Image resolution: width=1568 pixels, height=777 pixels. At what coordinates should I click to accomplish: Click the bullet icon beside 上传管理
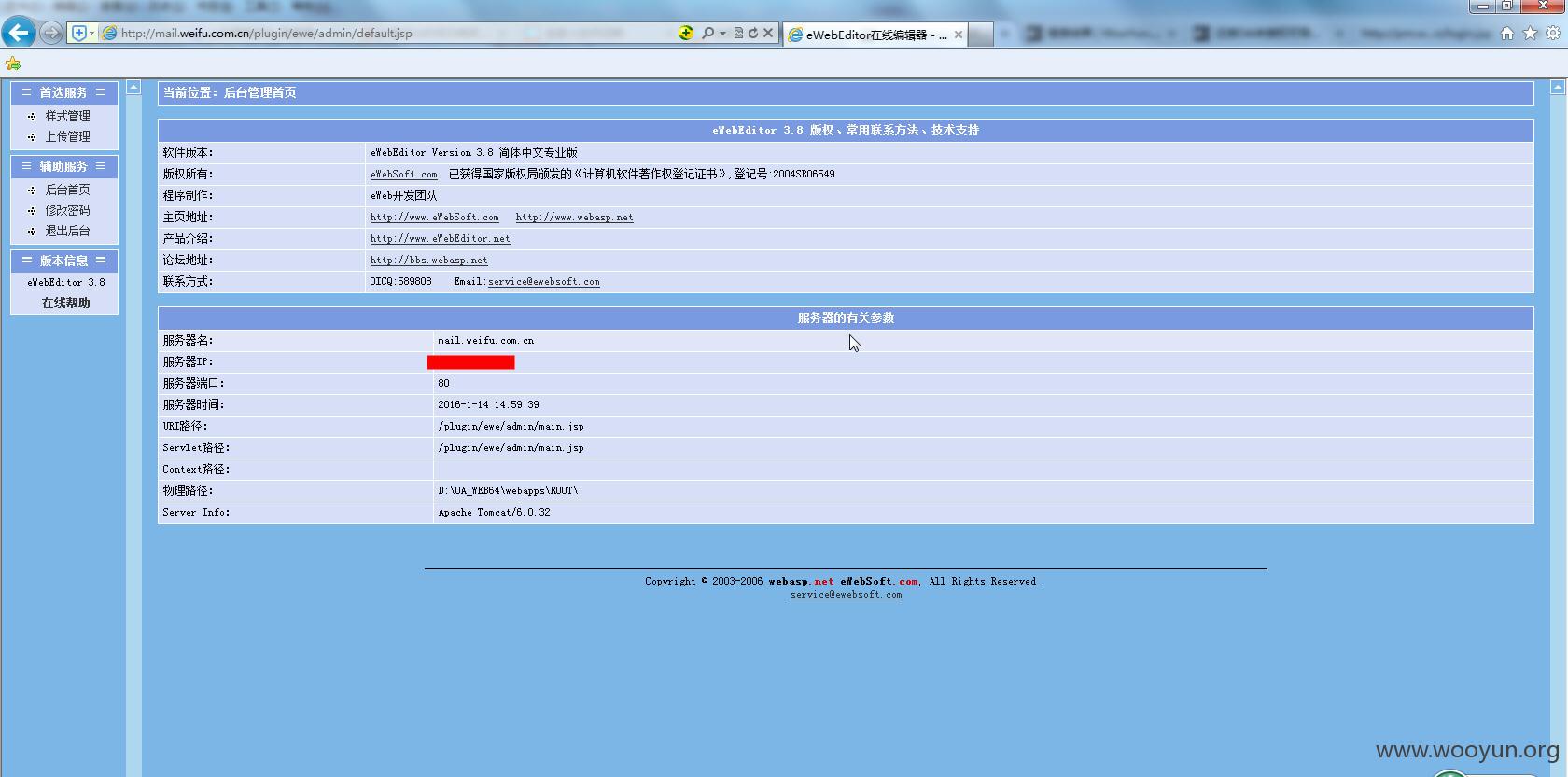click(32, 137)
